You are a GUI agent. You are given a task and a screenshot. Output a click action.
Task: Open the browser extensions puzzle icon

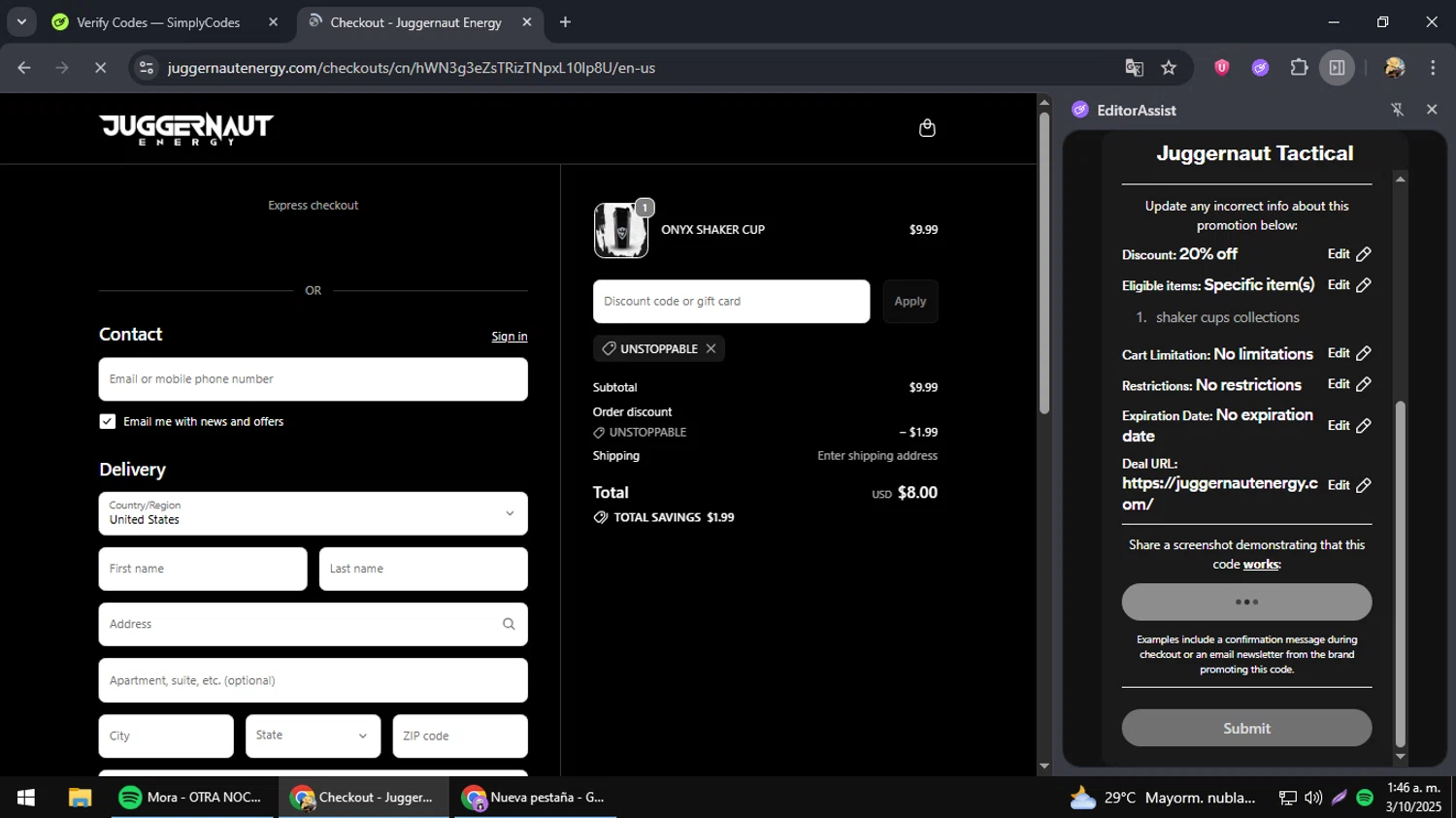pyautogui.click(x=1299, y=68)
